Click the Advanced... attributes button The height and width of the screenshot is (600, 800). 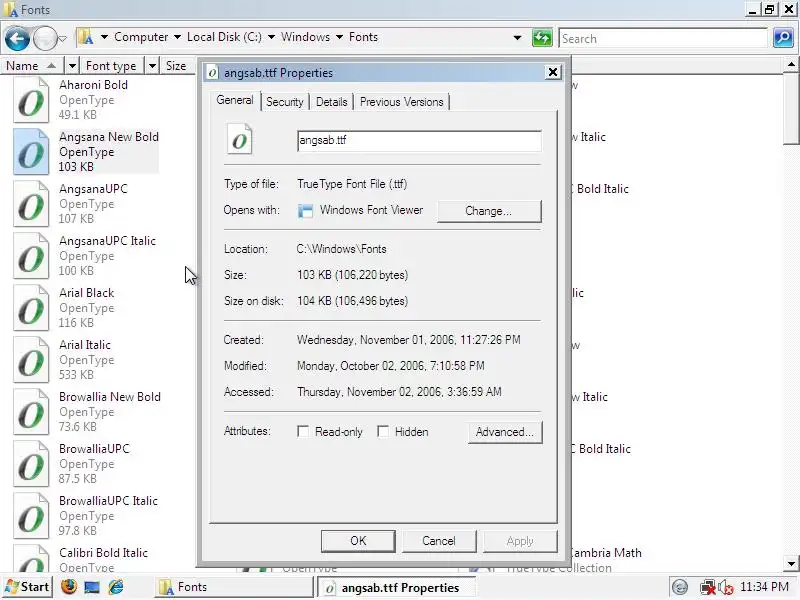coord(505,432)
